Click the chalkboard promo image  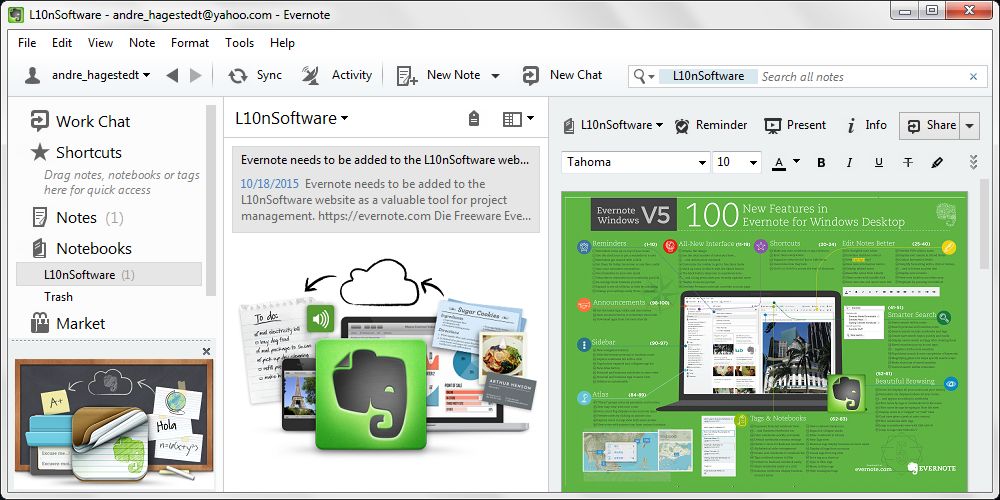pos(114,424)
